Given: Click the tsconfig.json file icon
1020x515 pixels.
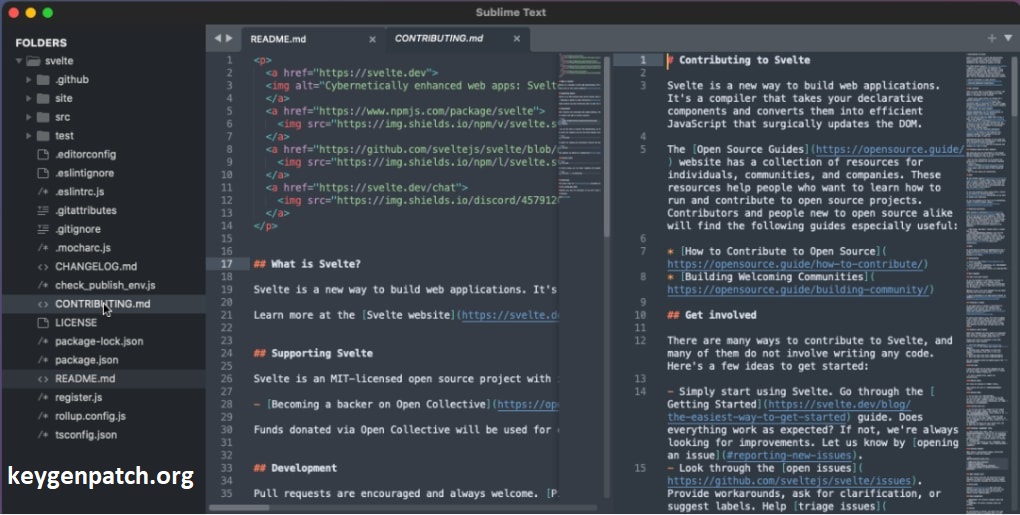Looking at the screenshot, I should [x=43, y=435].
